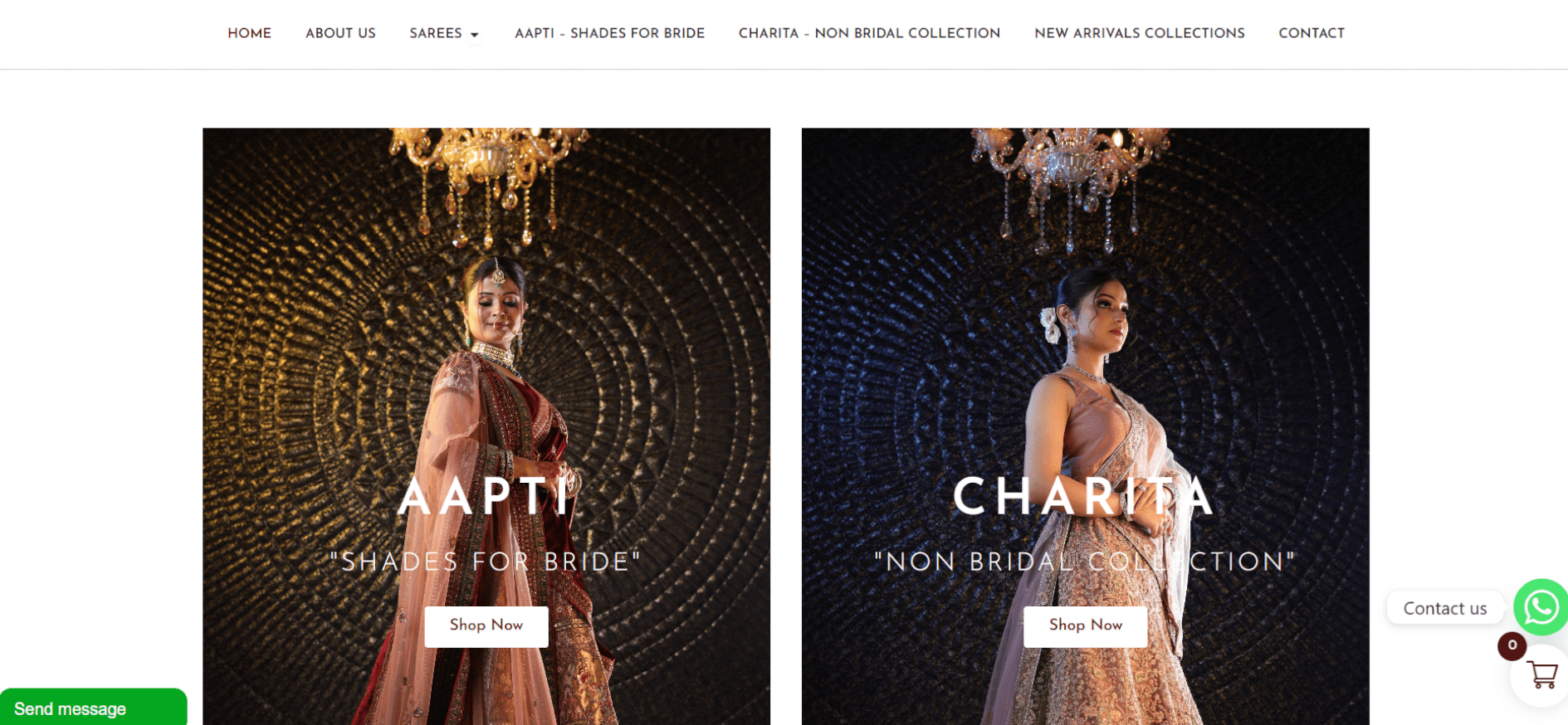Click the cart item count badge
The height and width of the screenshot is (725, 1568).
1512,645
